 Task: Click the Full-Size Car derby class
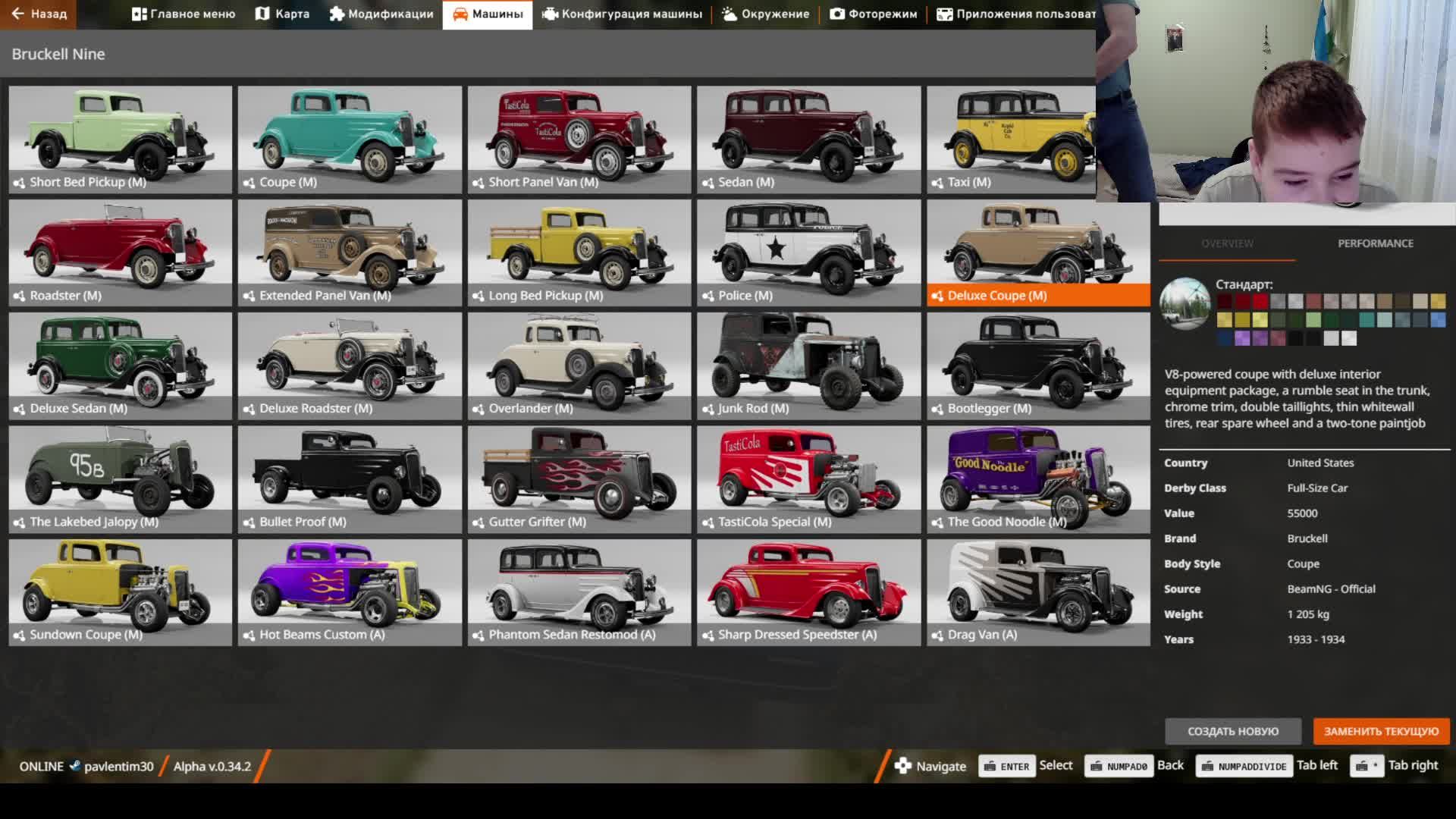pos(1317,488)
